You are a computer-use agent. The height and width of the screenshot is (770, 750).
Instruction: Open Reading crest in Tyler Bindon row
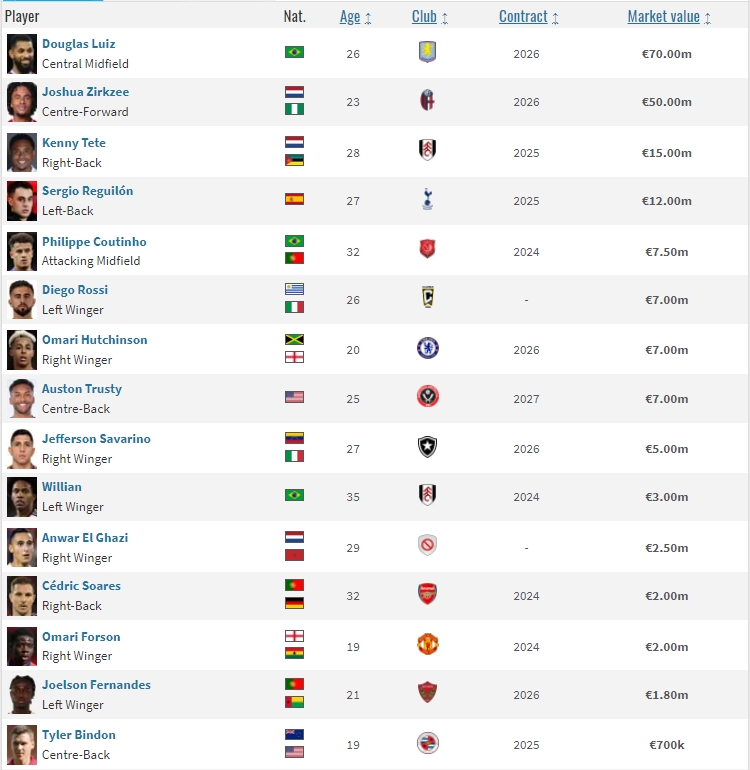point(428,744)
